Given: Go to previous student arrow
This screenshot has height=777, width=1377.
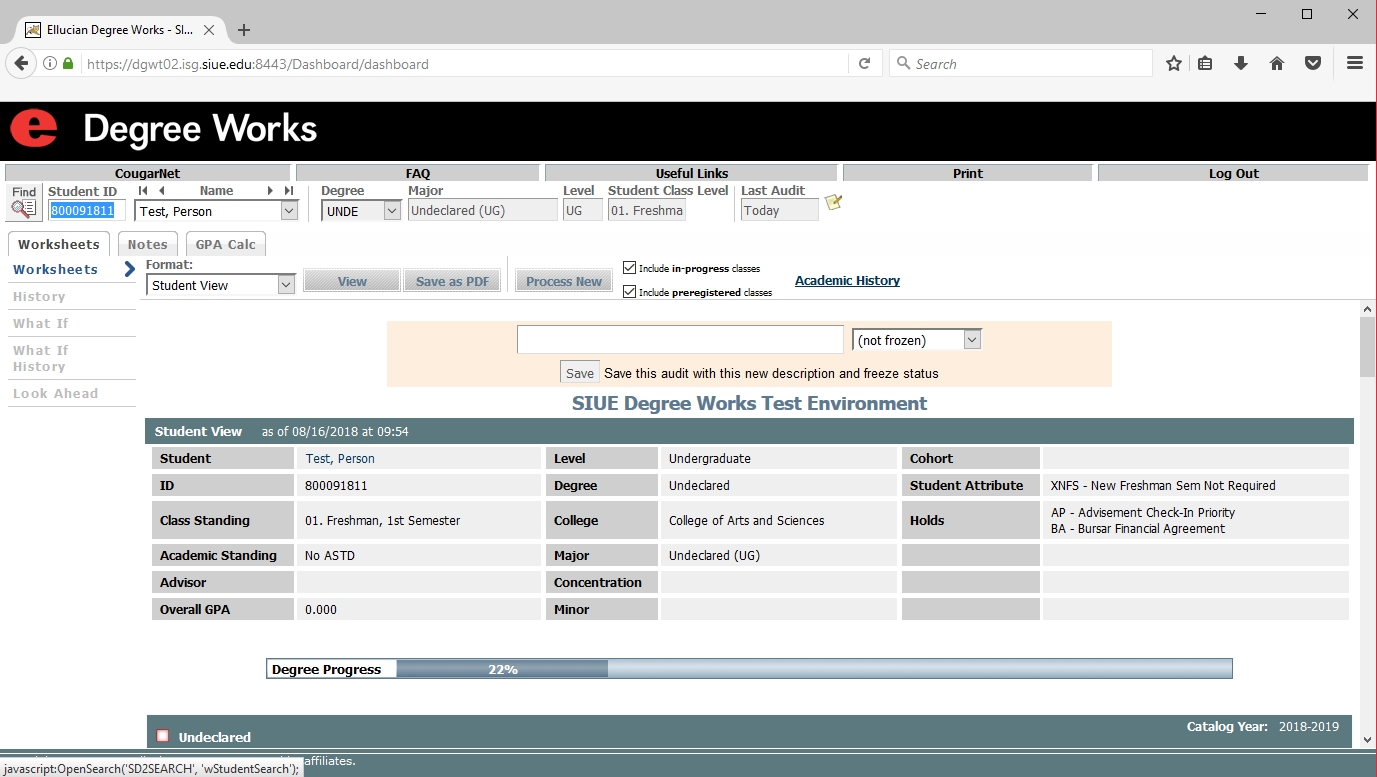Looking at the screenshot, I should [161, 191].
